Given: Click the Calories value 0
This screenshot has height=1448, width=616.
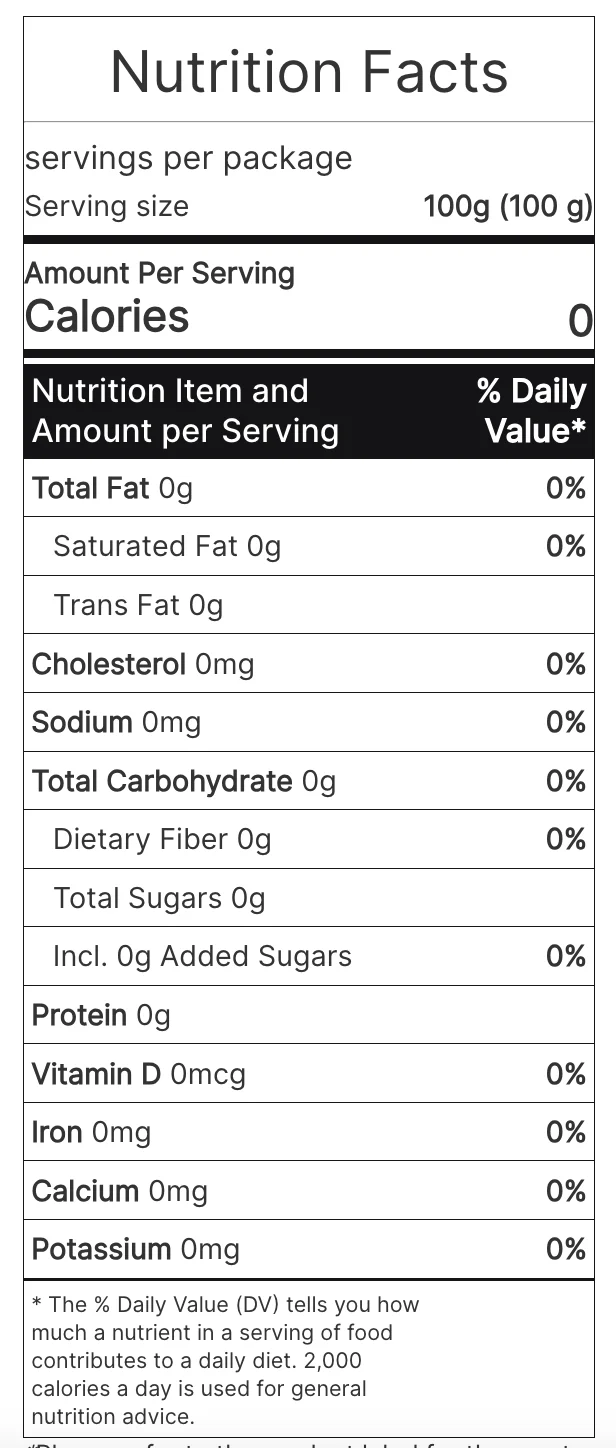Looking at the screenshot, I should (x=581, y=321).
